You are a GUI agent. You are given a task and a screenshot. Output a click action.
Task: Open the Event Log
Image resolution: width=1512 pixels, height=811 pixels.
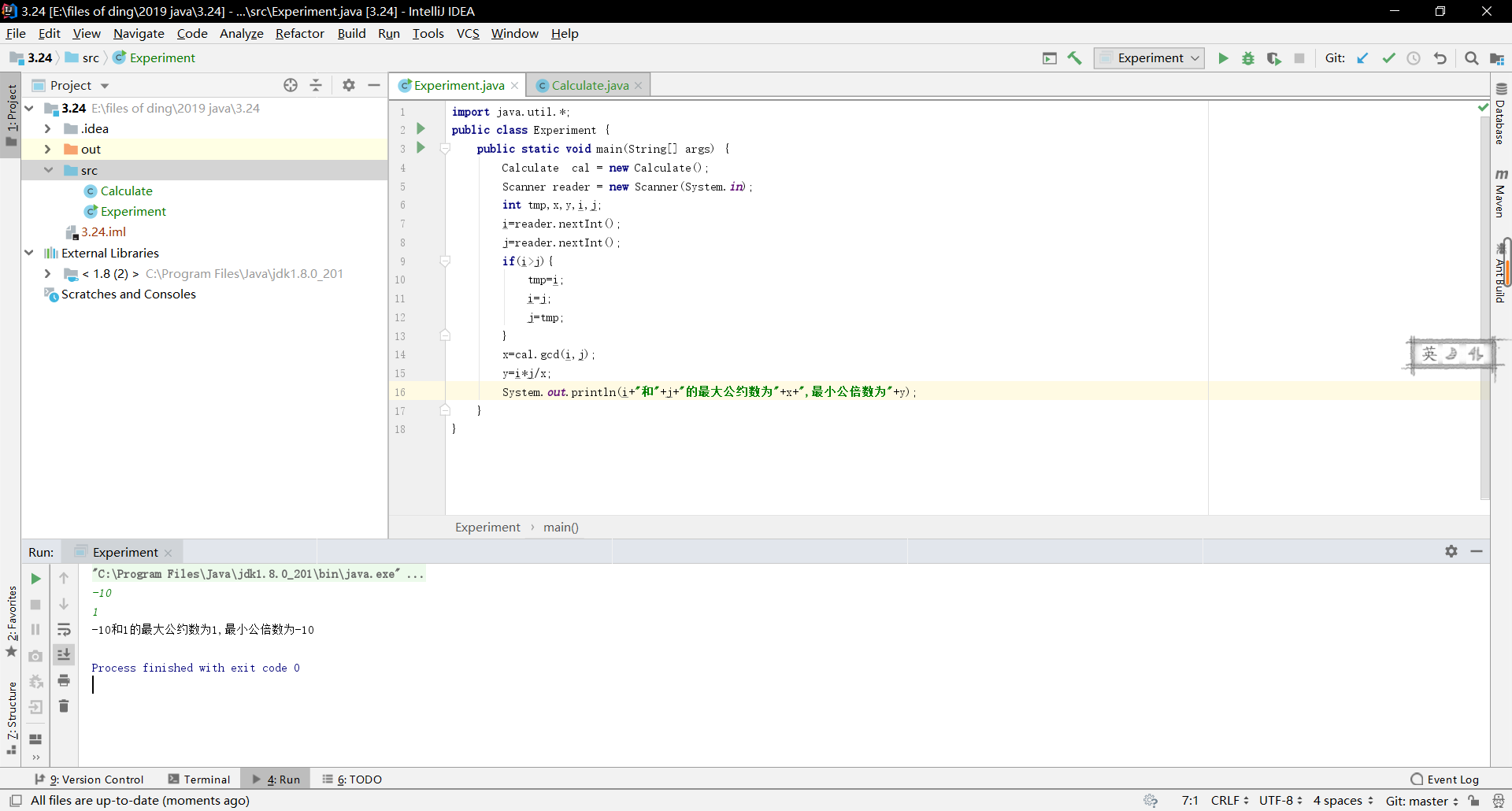[1445, 780]
